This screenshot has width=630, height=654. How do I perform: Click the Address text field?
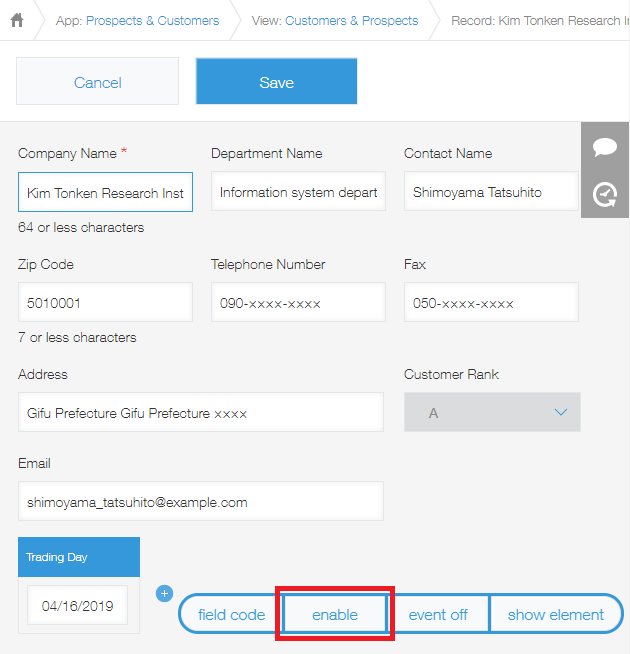pyautogui.click(x=201, y=412)
